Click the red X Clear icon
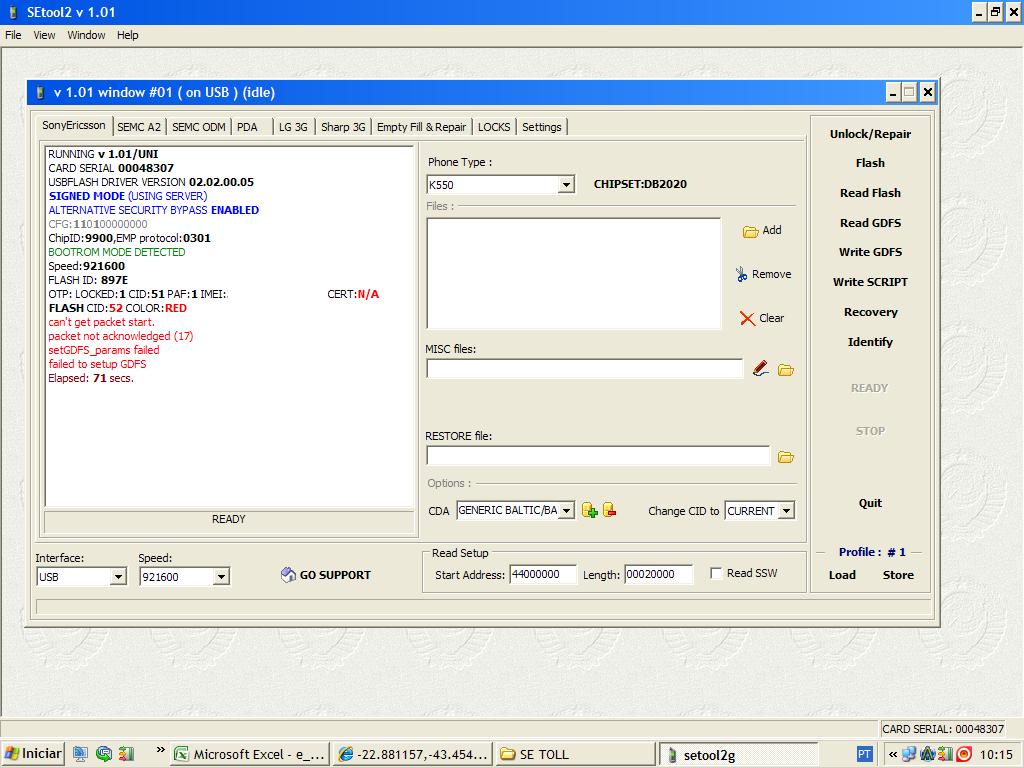Image resolution: width=1024 pixels, height=768 pixels. (747, 318)
